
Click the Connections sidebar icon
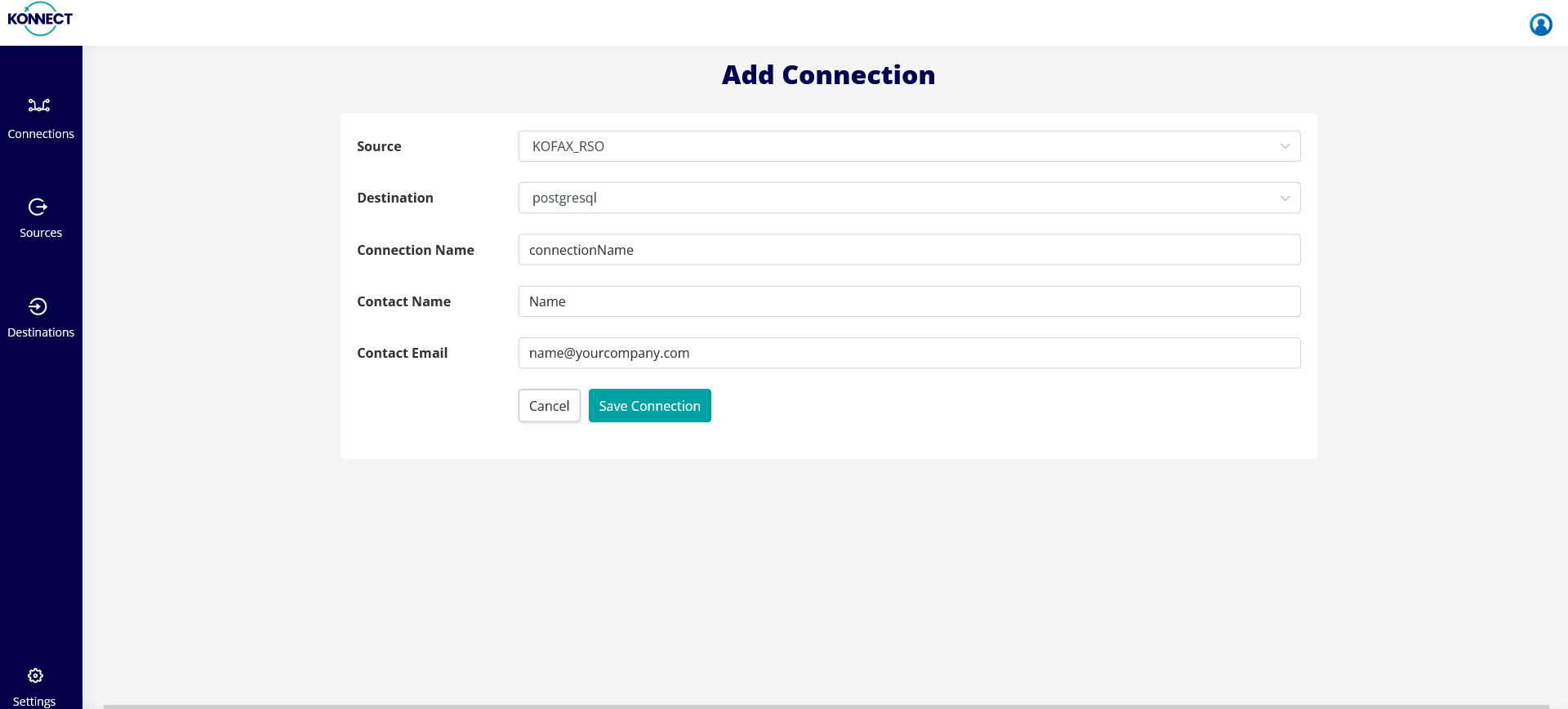39,105
